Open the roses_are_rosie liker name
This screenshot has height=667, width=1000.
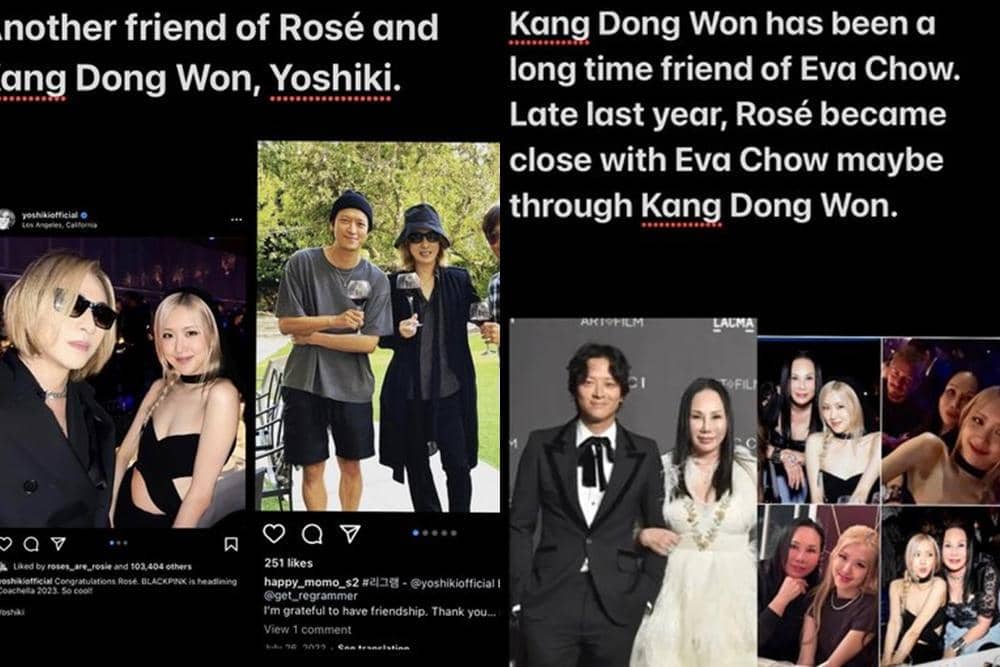pyautogui.click(x=79, y=566)
